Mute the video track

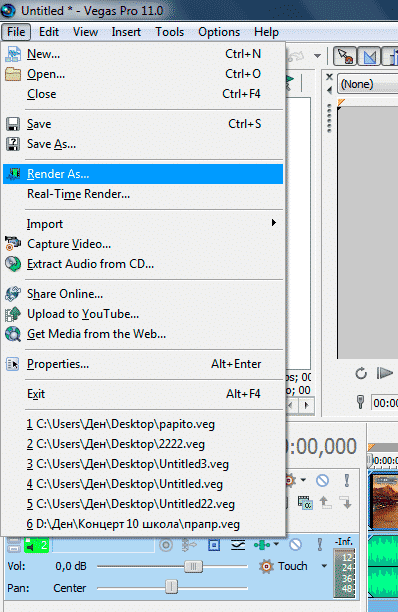tap(322, 480)
